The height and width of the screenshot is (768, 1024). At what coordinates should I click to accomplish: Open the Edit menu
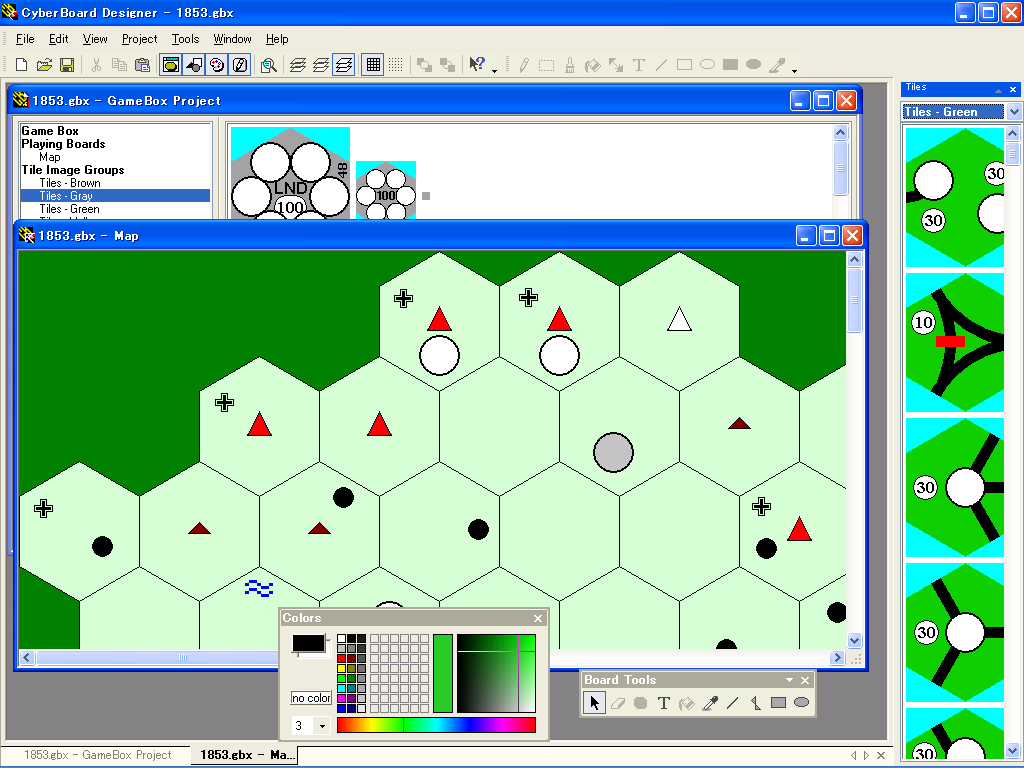pyautogui.click(x=59, y=39)
